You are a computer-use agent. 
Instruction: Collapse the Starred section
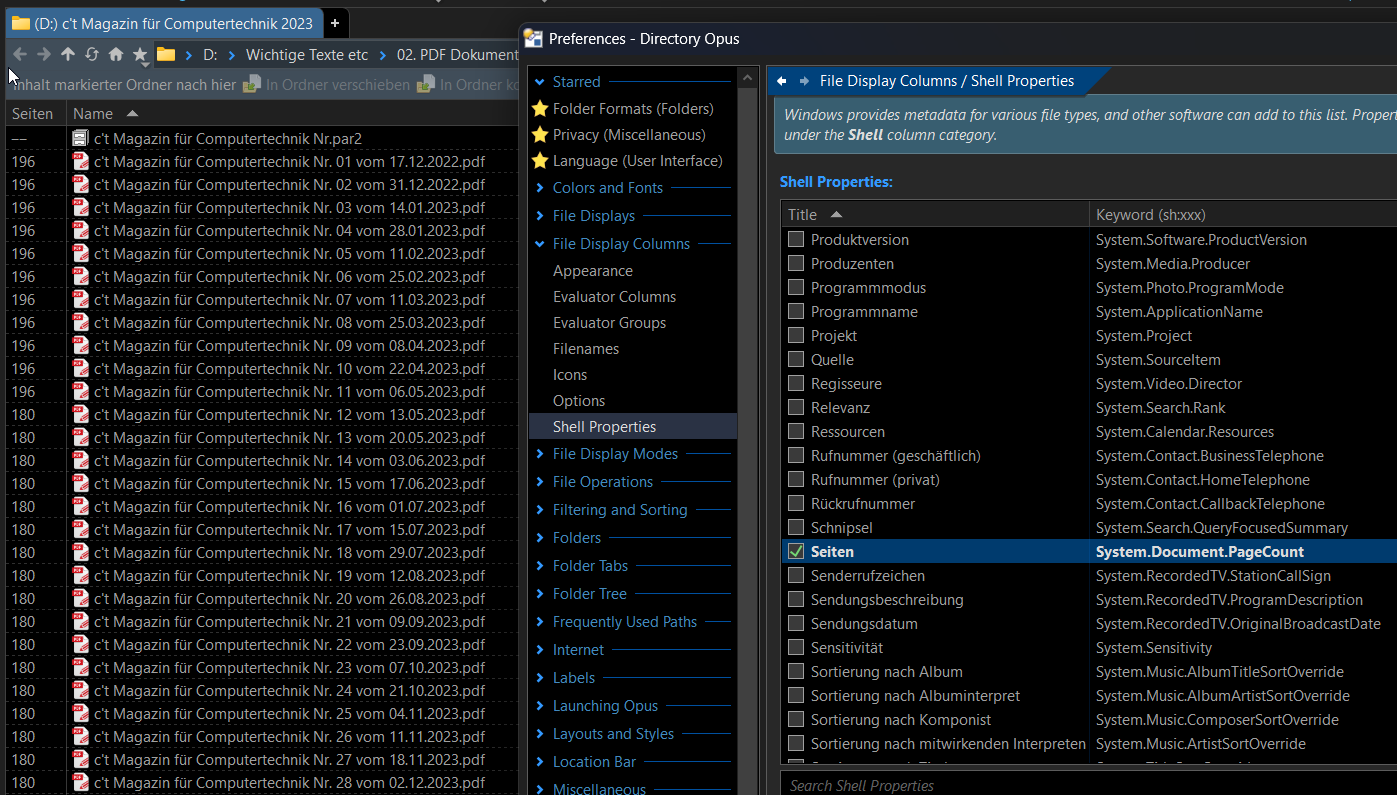point(540,82)
